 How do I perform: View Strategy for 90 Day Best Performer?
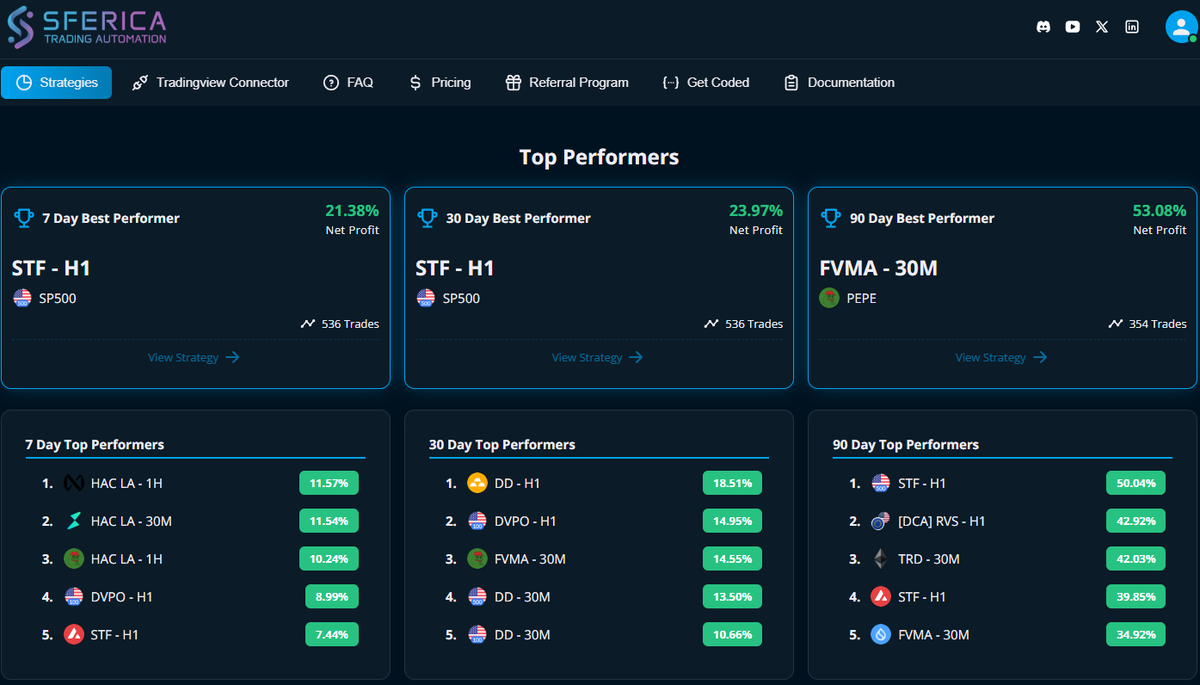click(1001, 357)
